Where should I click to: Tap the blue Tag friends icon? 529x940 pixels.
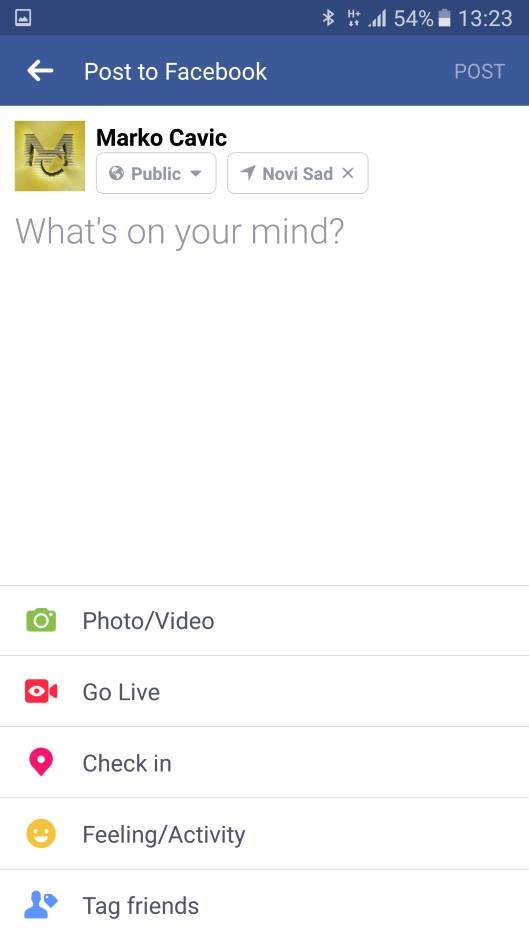pyautogui.click(x=41, y=905)
